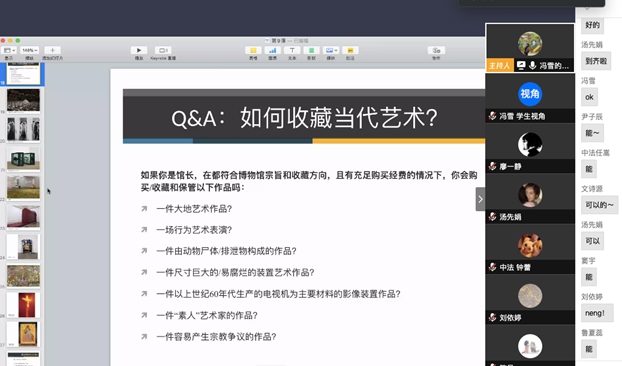Click the slide title Q&A：如何收藏当代艺术?
The width and height of the screenshot is (622, 366).
click(x=304, y=118)
